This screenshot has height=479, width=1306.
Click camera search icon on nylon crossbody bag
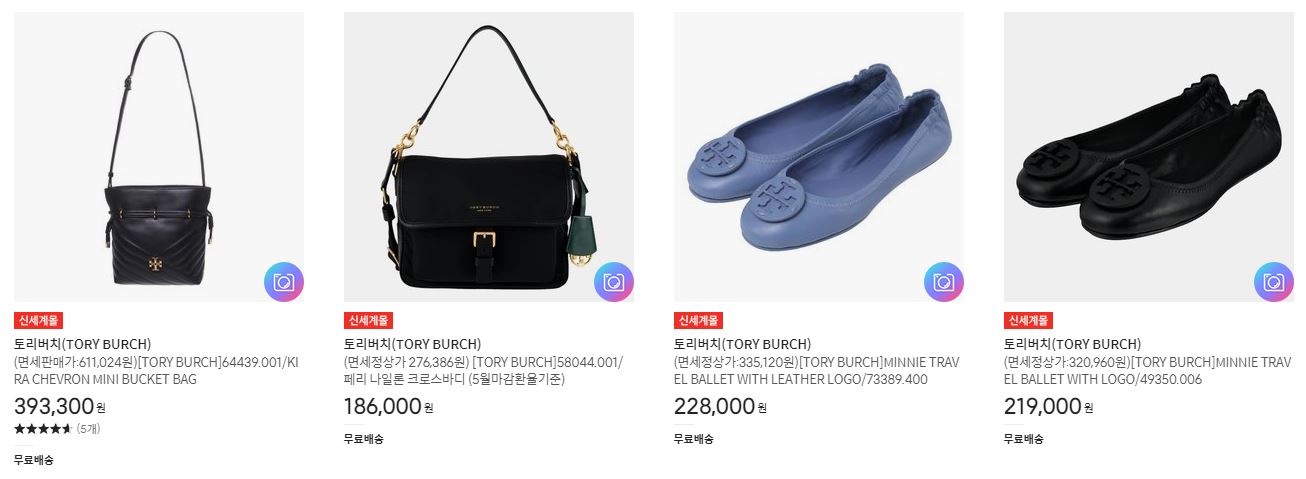[614, 282]
